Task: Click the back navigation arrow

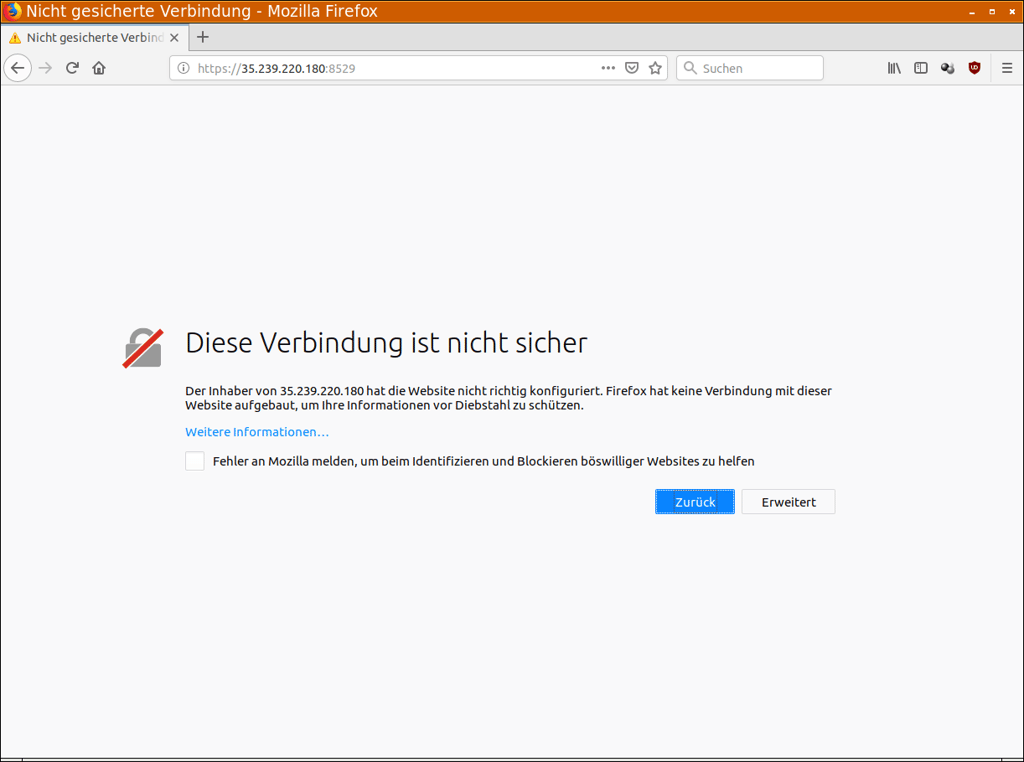Action: (x=17, y=67)
